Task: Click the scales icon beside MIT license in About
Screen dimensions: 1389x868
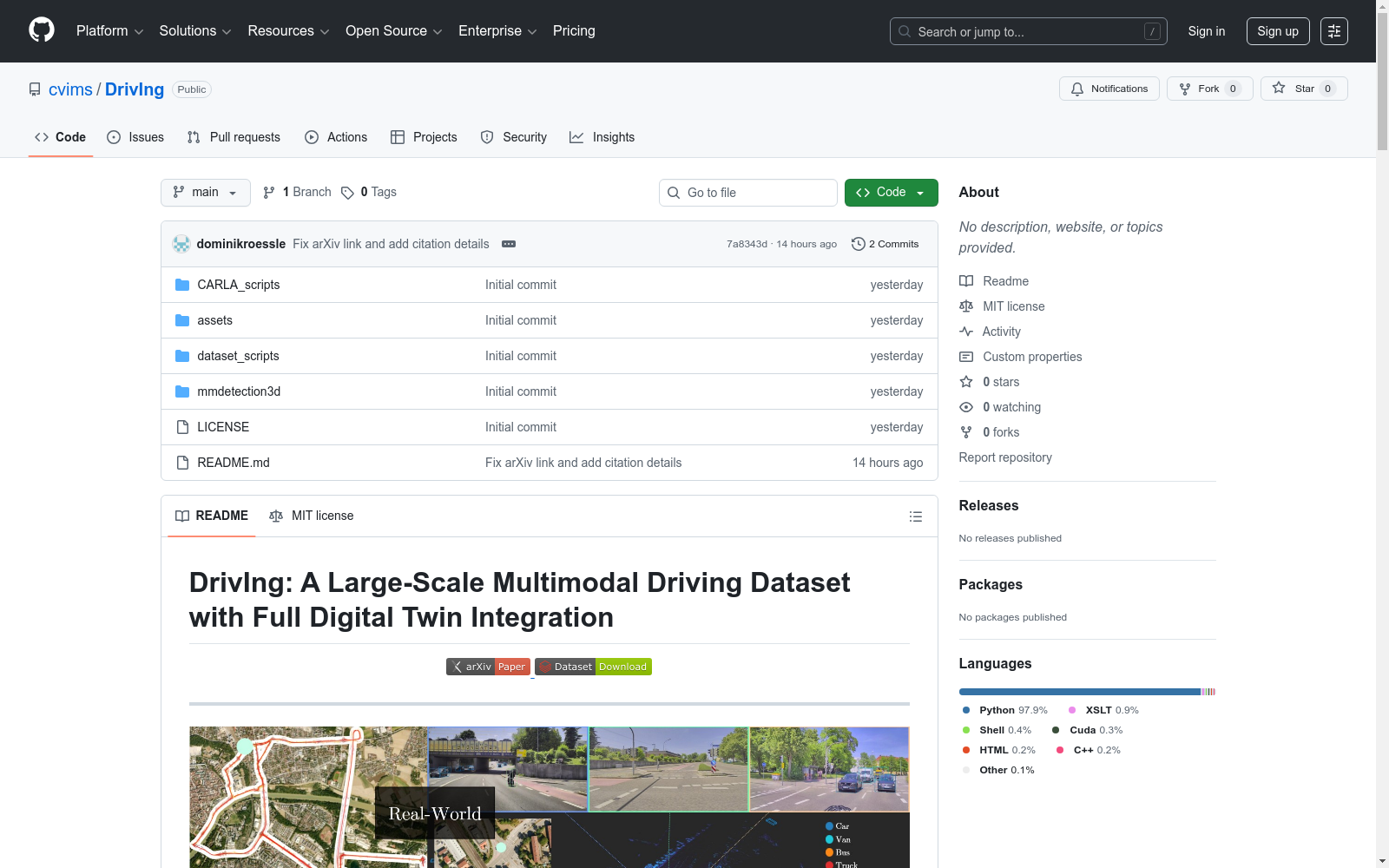Action: click(x=966, y=306)
